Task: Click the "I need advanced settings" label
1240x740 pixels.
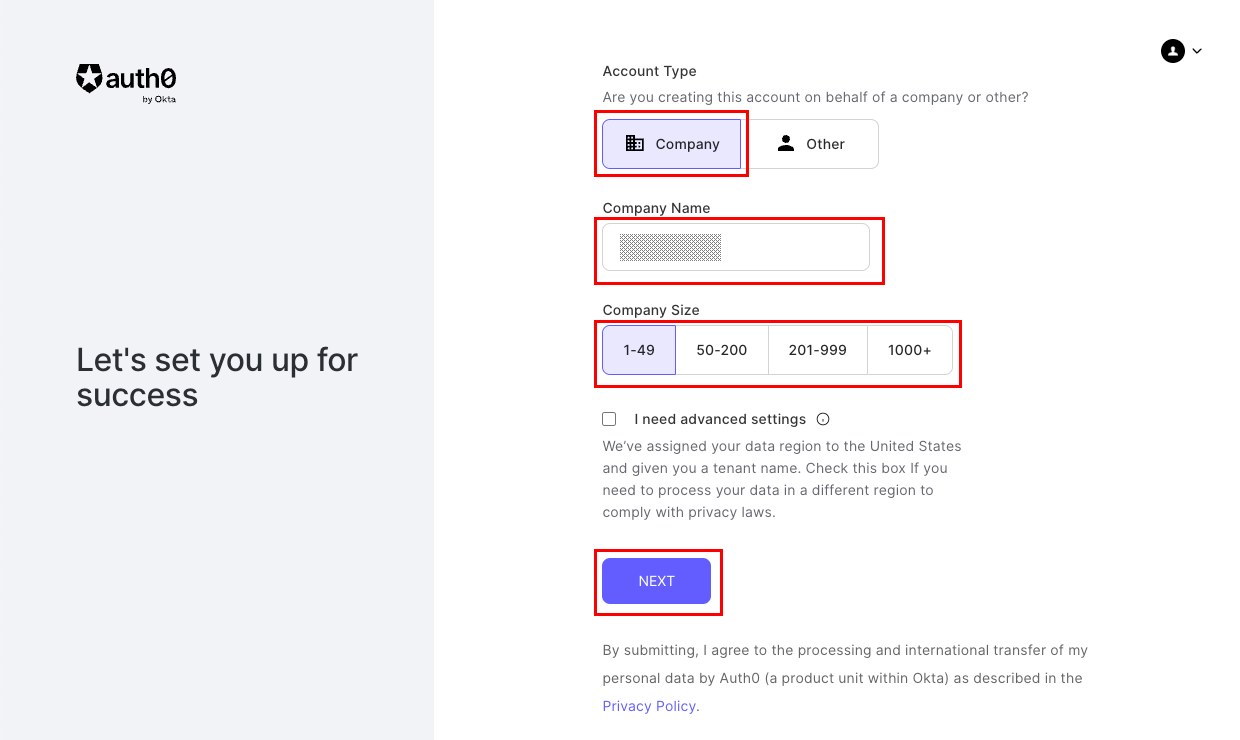Action: pos(720,419)
